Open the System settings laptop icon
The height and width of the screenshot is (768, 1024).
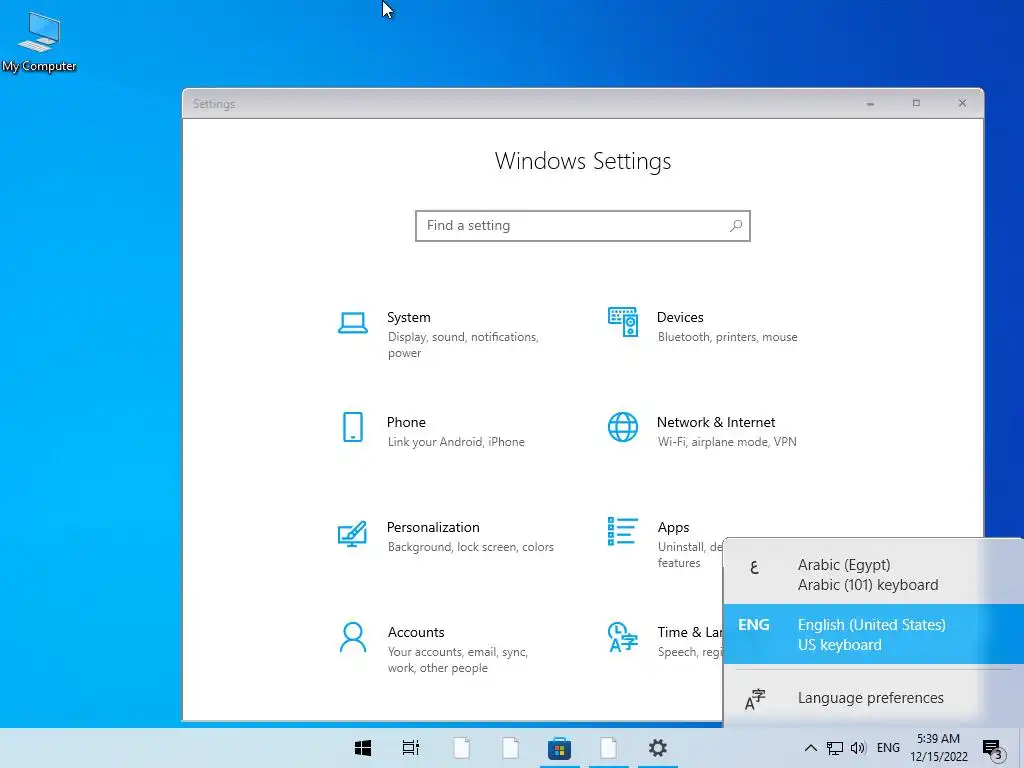tap(353, 323)
